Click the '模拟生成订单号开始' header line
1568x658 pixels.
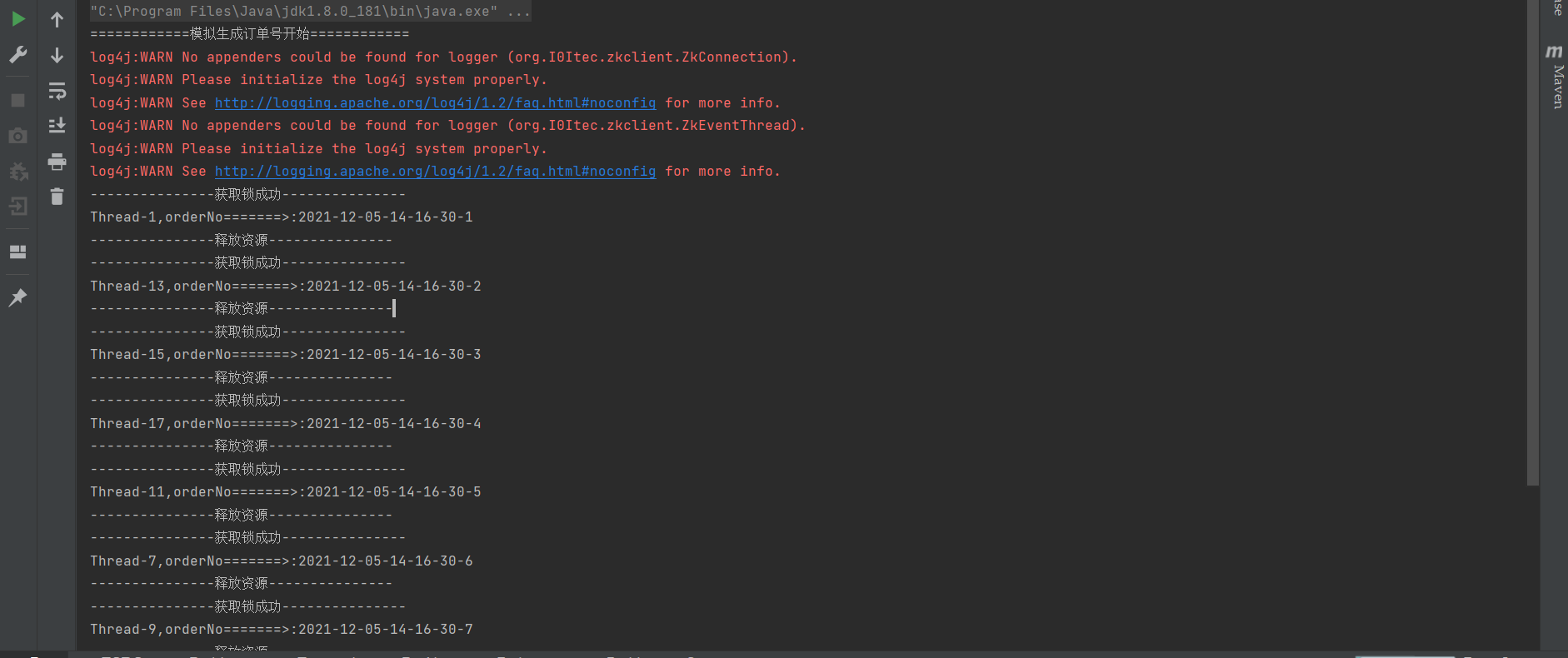(250, 33)
